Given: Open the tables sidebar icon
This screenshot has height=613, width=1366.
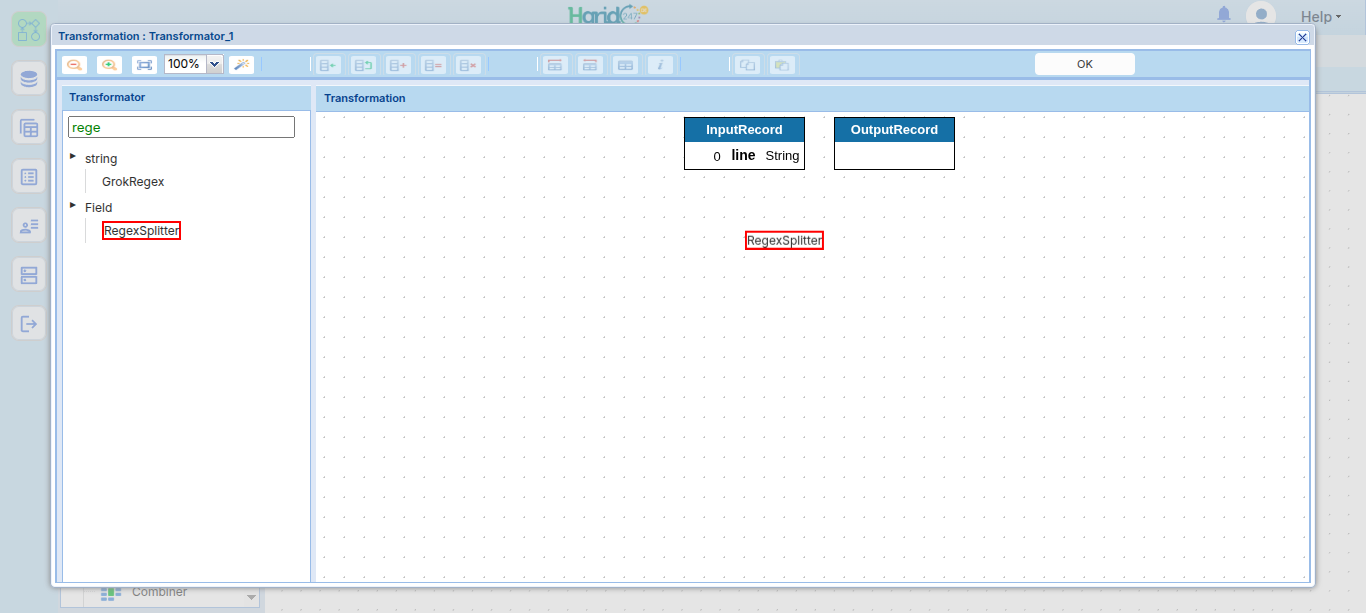Looking at the screenshot, I should tap(29, 127).
